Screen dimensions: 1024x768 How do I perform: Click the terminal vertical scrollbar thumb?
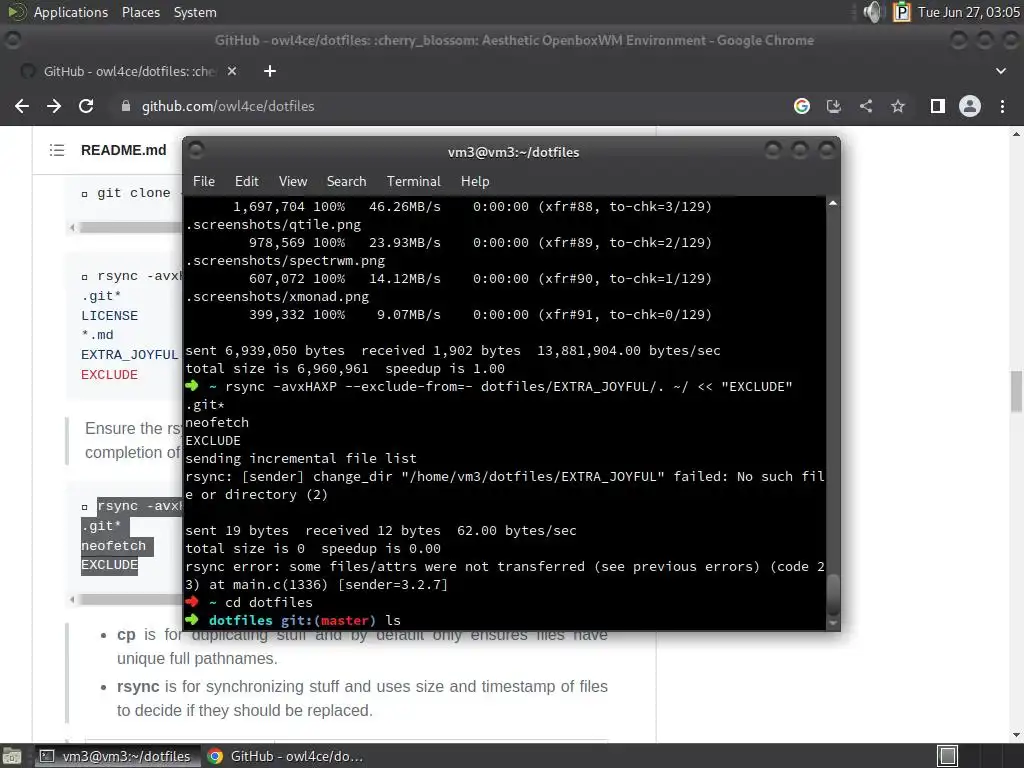pyautogui.click(x=833, y=595)
